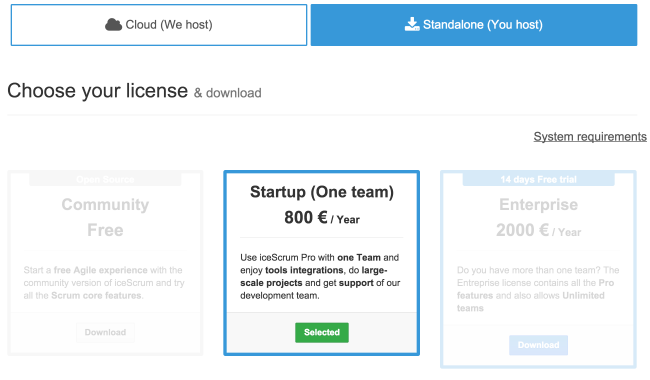Image resolution: width=650 pixels, height=380 pixels.
Task: Download the Enterprise license trial
Action: [x=538, y=345]
